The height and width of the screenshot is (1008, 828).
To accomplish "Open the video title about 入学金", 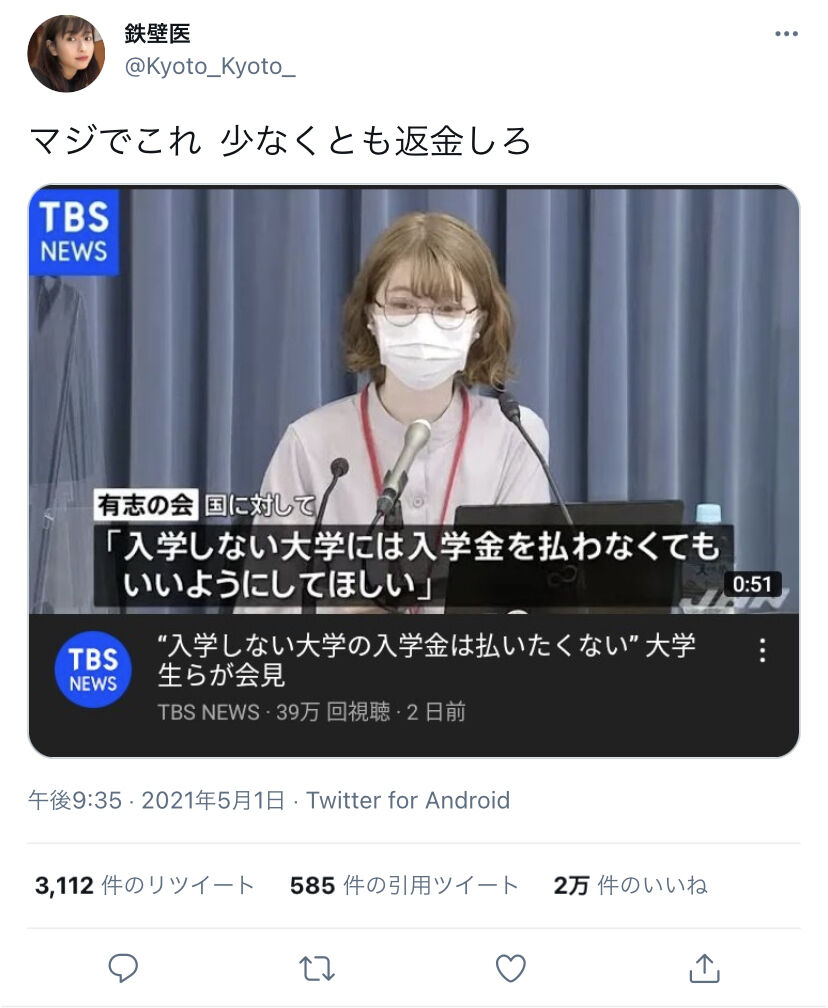I will (426, 660).
